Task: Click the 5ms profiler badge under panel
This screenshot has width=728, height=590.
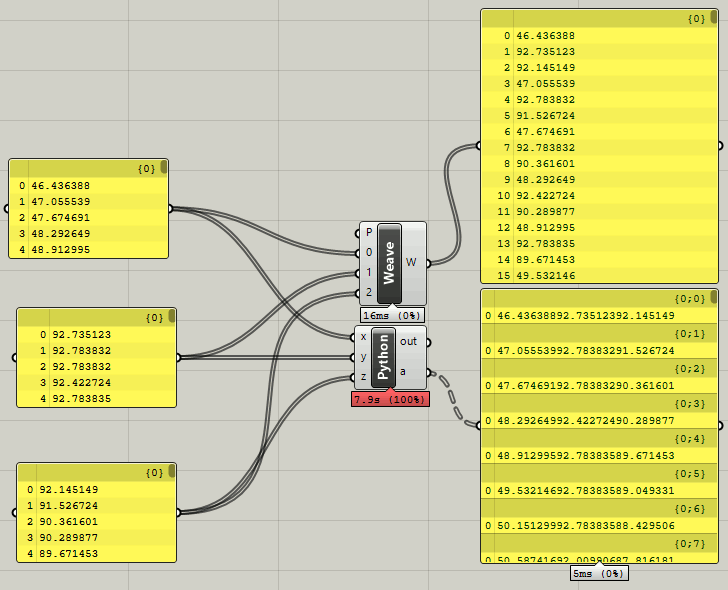Action: [x=599, y=573]
